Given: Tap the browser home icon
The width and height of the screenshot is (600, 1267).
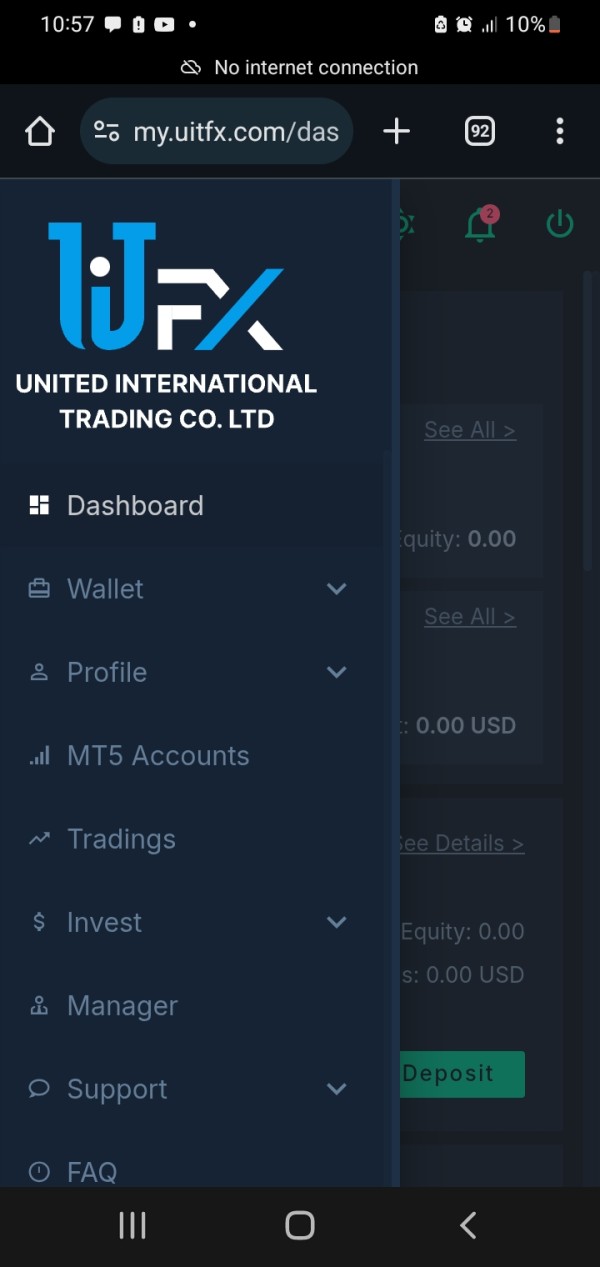Looking at the screenshot, I should tap(40, 131).
